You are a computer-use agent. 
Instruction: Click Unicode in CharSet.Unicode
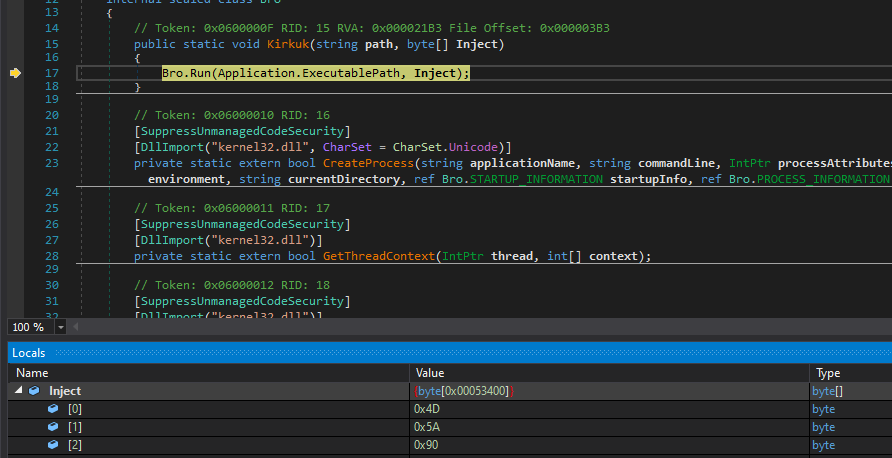tap(473, 147)
